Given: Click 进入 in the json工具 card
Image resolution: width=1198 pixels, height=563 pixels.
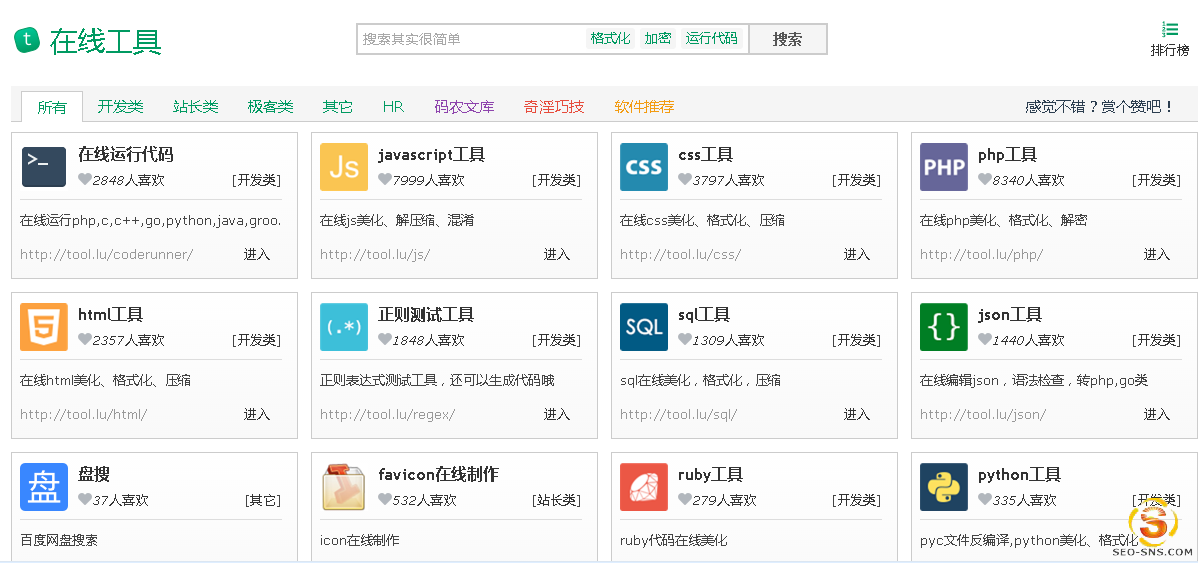Looking at the screenshot, I should pos(1157,414).
